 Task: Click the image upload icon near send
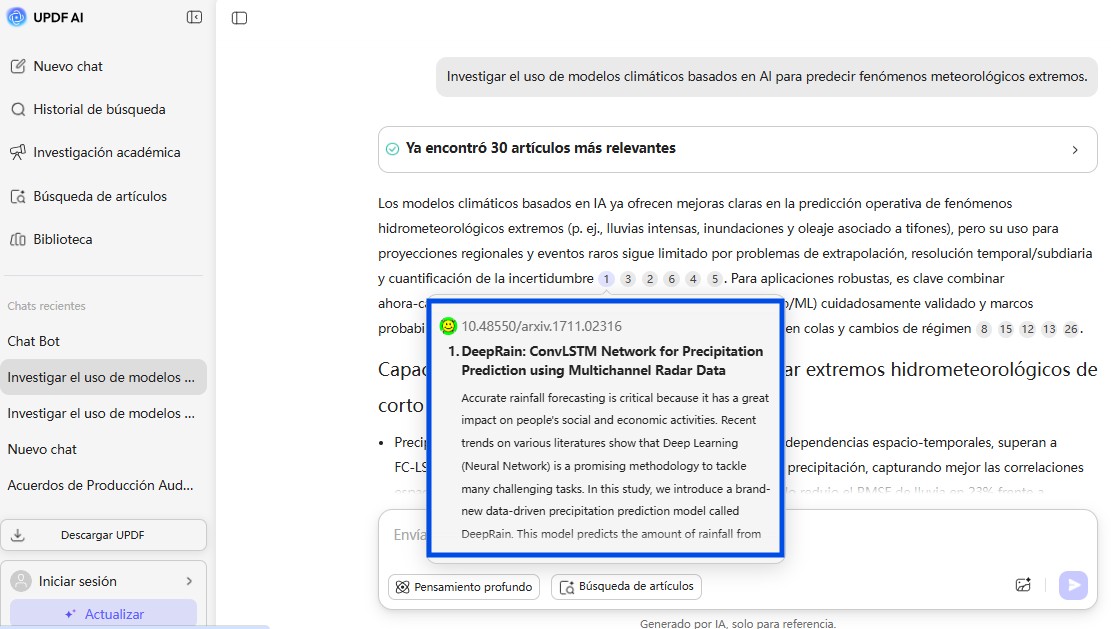1023,585
